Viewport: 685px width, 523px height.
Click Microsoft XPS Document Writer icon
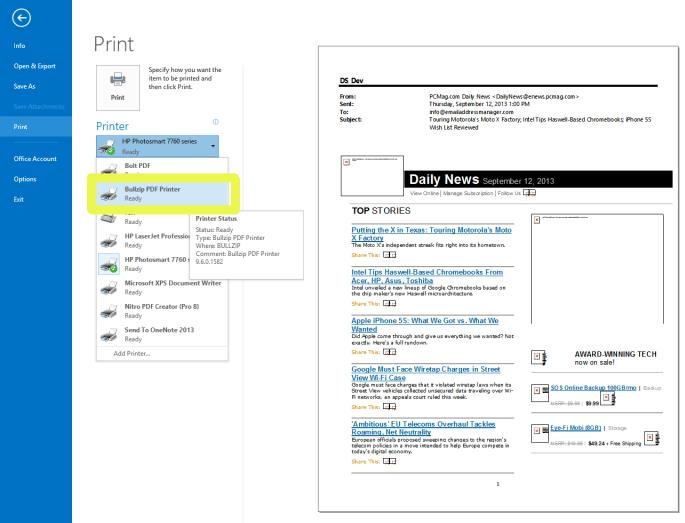(x=109, y=288)
